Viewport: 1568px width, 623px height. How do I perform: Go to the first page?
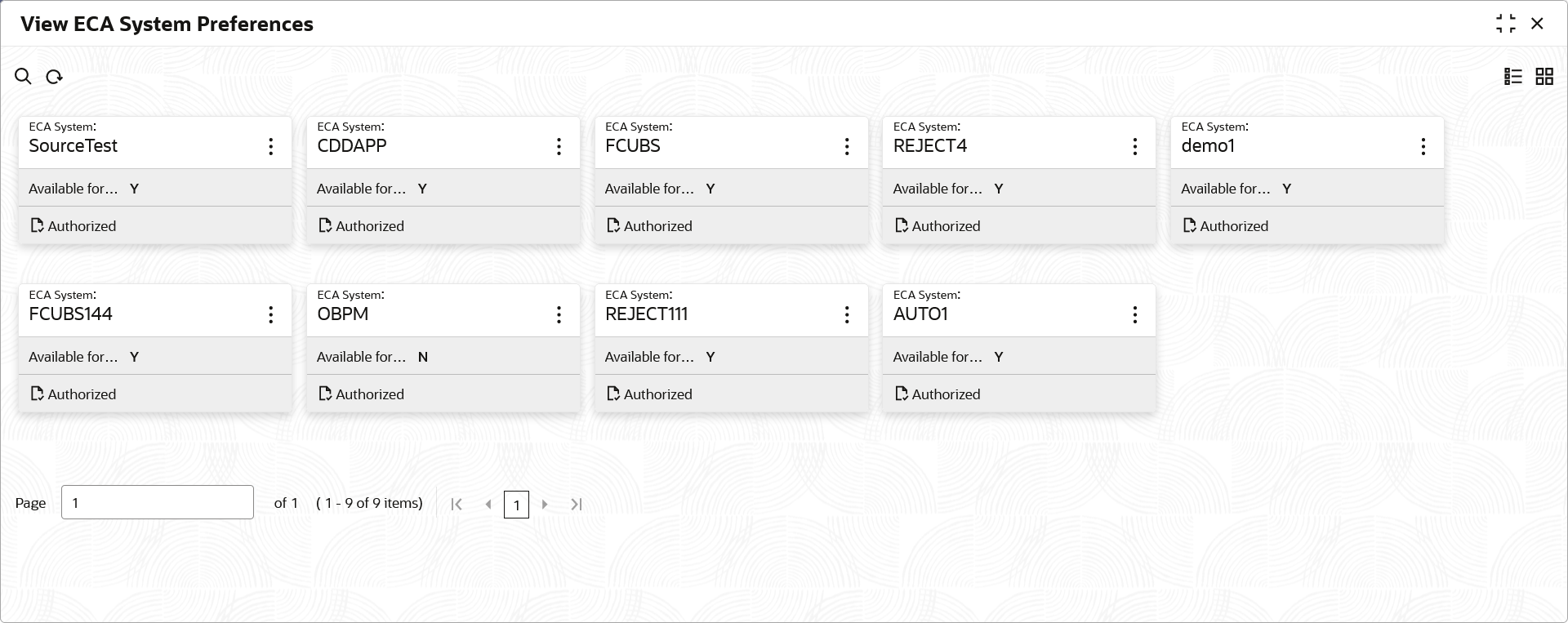pyautogui.click(x=457, y=505)
